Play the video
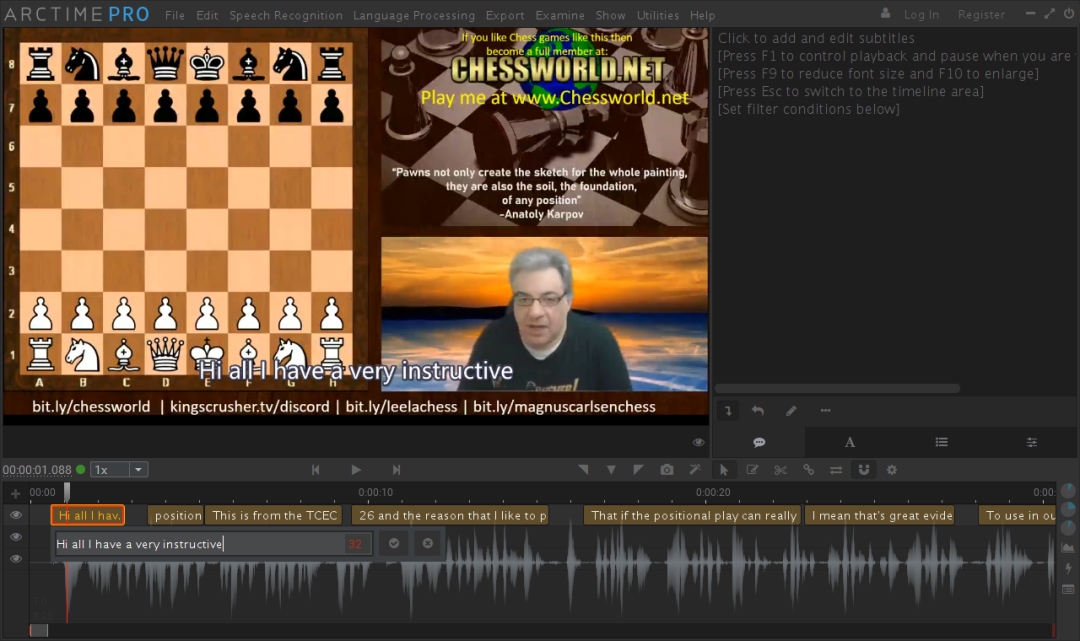 coord(355,470)
